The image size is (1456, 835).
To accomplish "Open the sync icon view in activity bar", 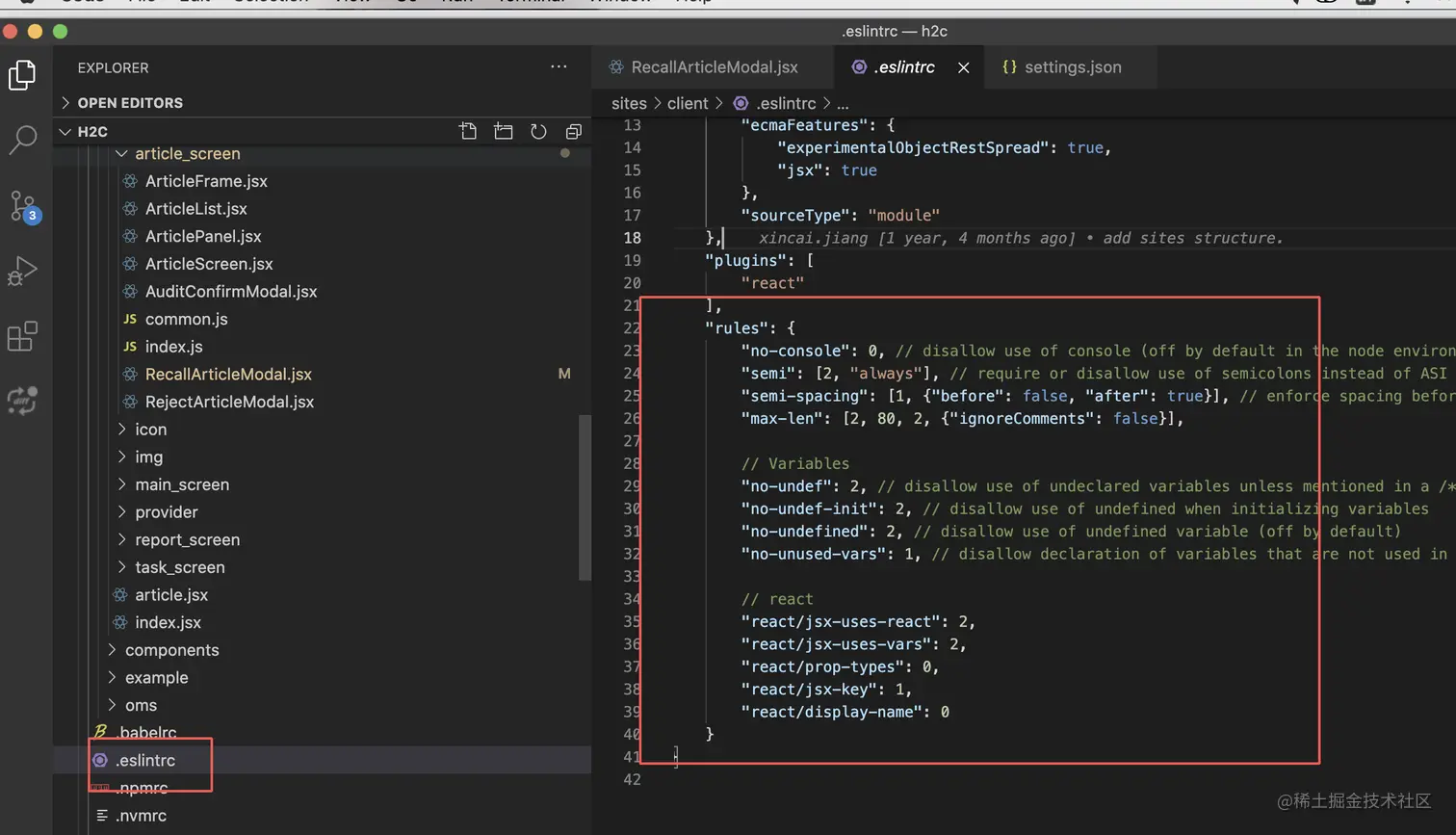I will click(22, 401).
